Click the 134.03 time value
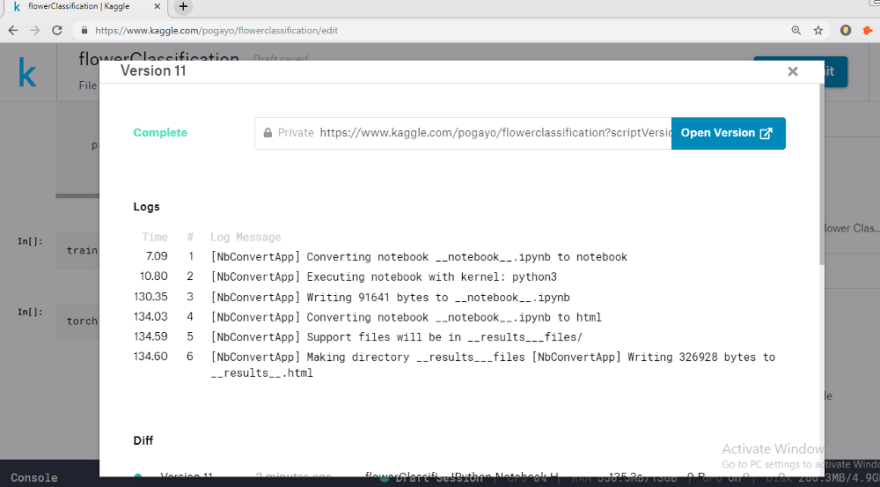 point(150,317)
